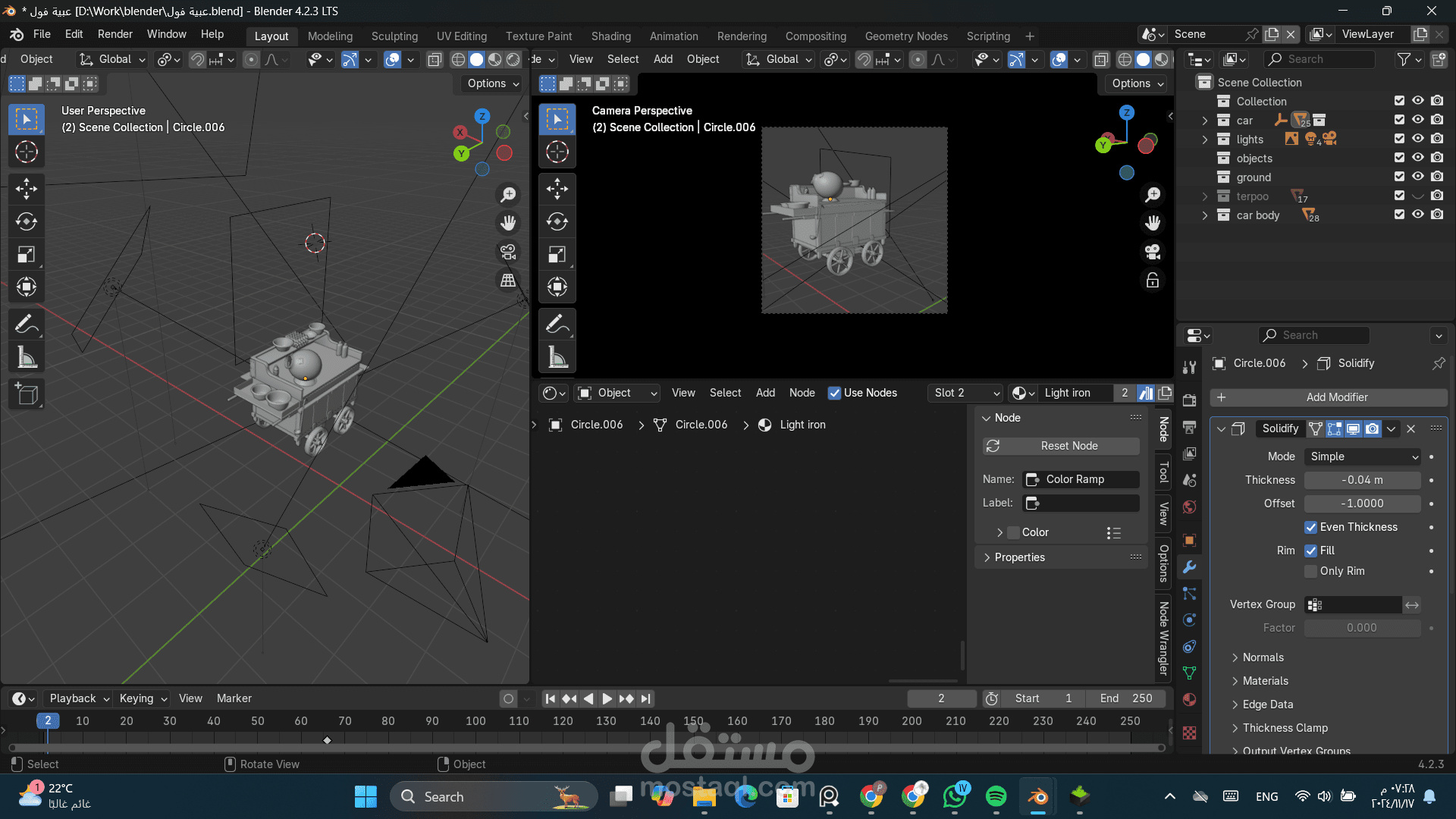Expand the Thickness Clamp panel

[1285, 728]
